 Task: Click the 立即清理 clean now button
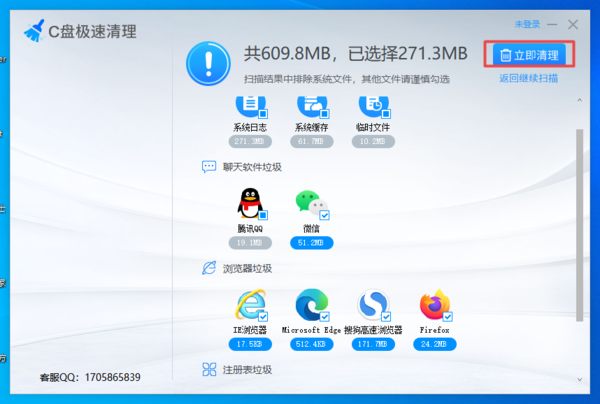[x=529, y=55]
